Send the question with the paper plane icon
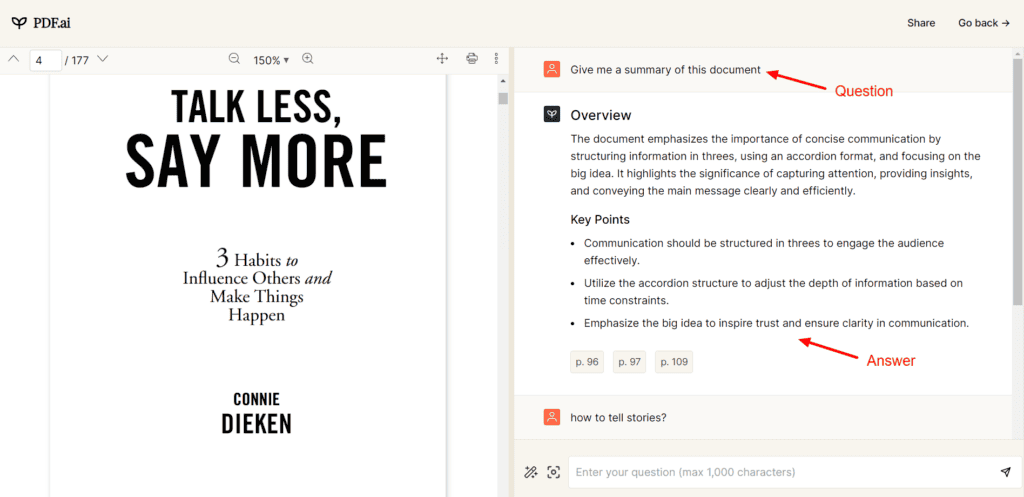The width and height of the screenshot is (1024, 497). pos(1005,472)
